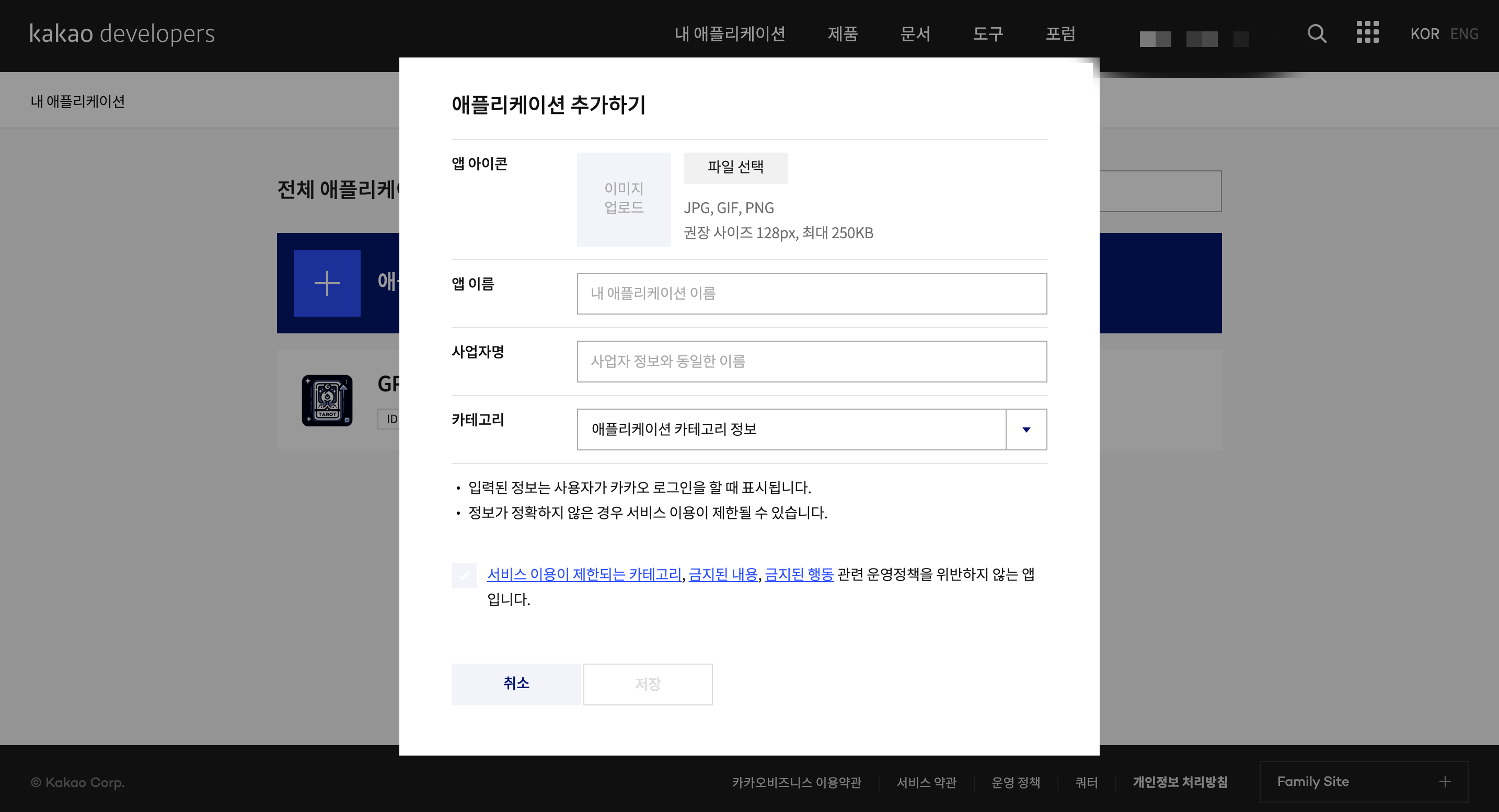Screen dimensions: 1499x812
Task: Click the kakao developers logo
Action: pyautogui.click(x=122, y=34)
